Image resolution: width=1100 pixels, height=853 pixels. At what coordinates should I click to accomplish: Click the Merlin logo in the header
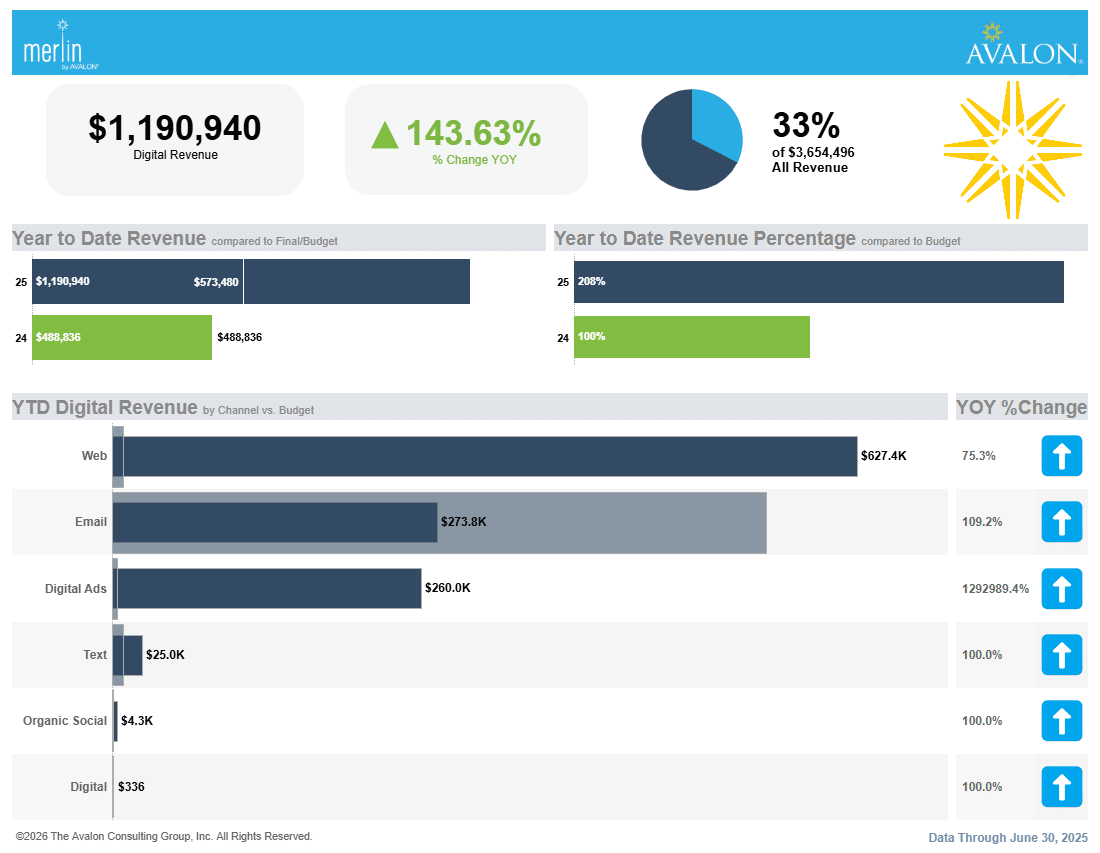(x=60, y=45)
